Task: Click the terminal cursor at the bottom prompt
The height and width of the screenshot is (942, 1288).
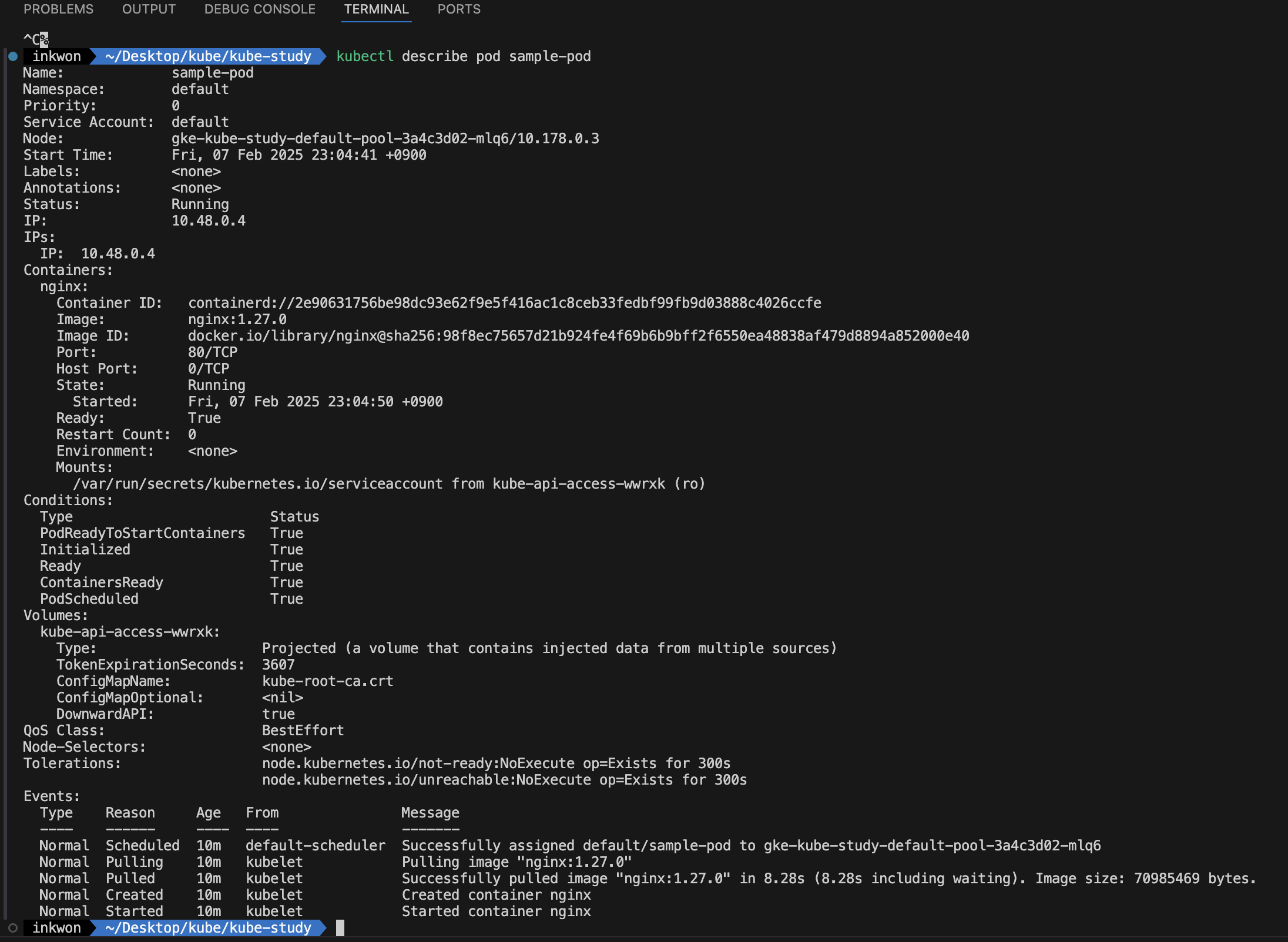Action: 340,928
